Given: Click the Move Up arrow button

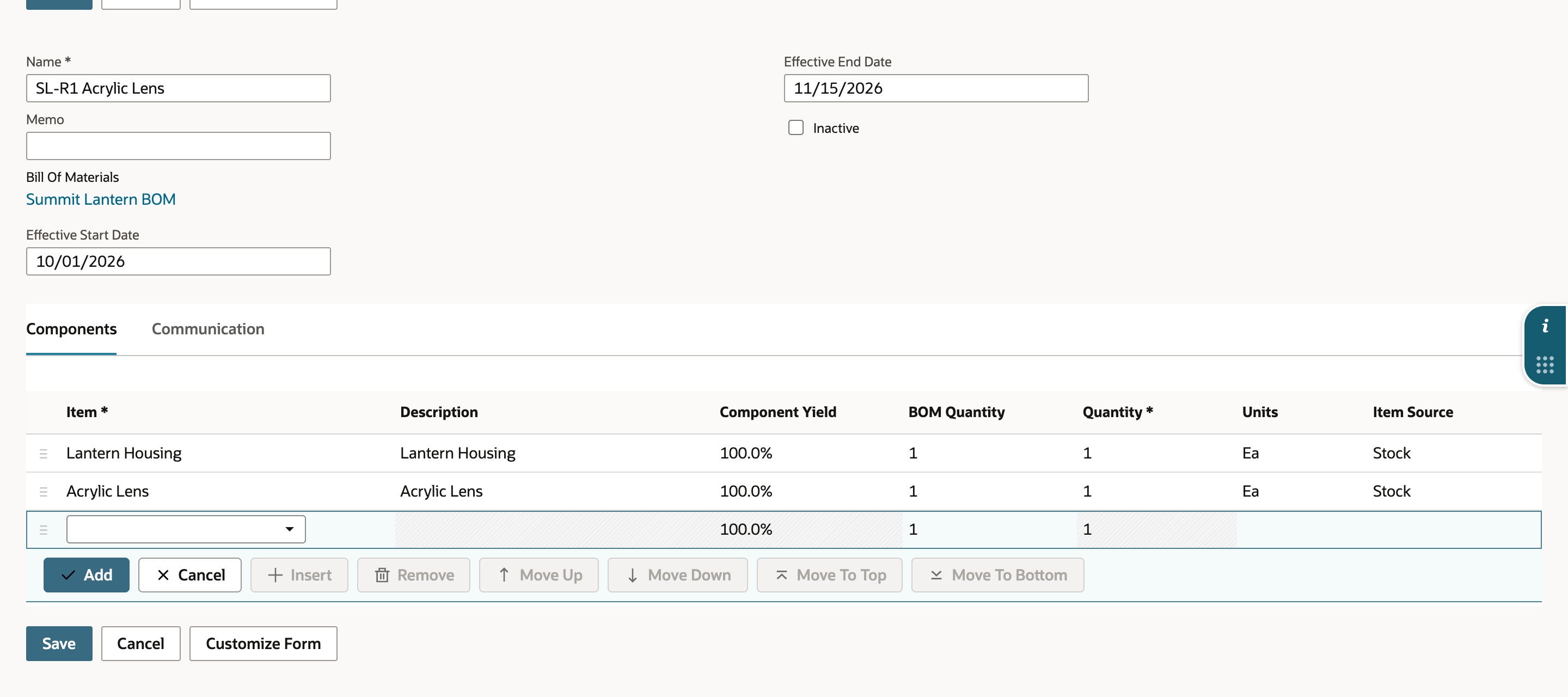Looking at the screenshot, I should pos(538,574).
